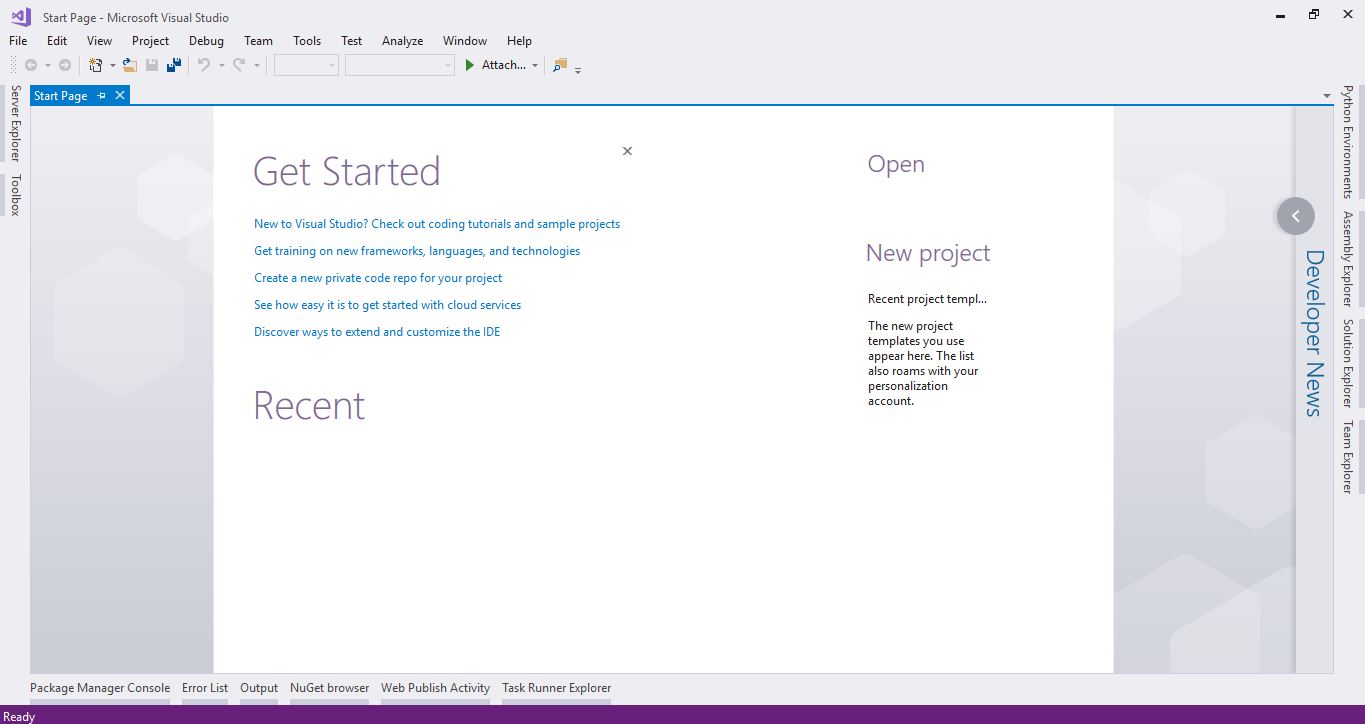Screen dimensions: 1365x724
Task: Click the 'Ready' status bar text
Action: pos(19,716)
